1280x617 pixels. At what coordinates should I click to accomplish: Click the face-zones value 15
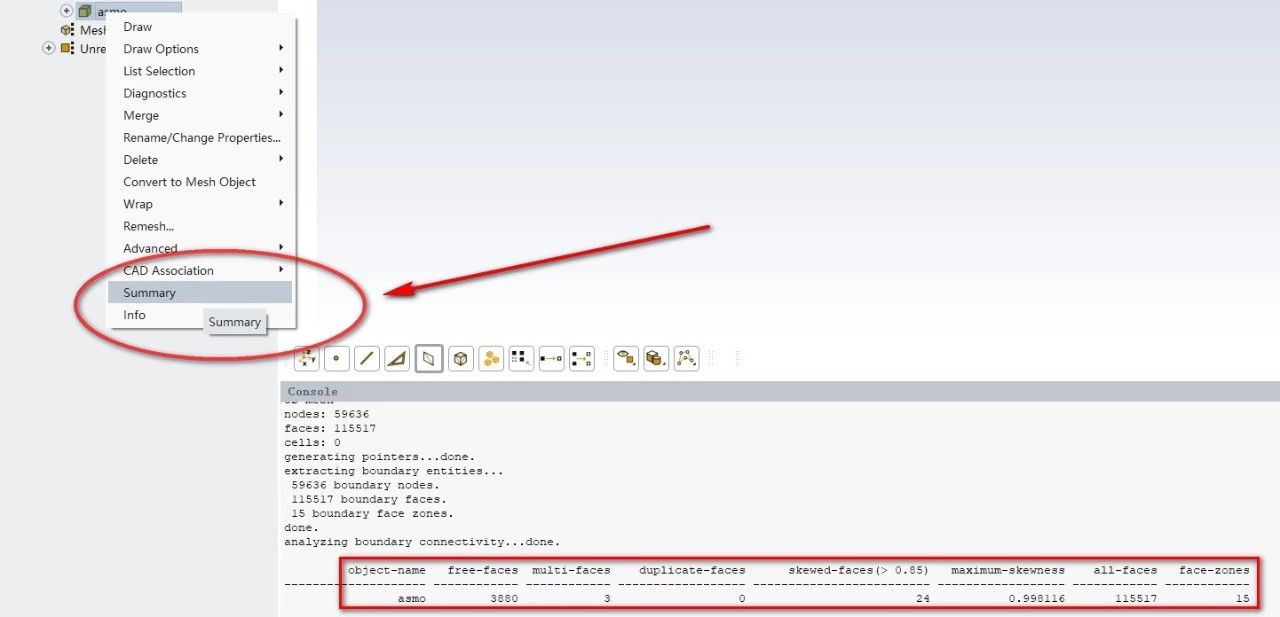coord(1241,598)
